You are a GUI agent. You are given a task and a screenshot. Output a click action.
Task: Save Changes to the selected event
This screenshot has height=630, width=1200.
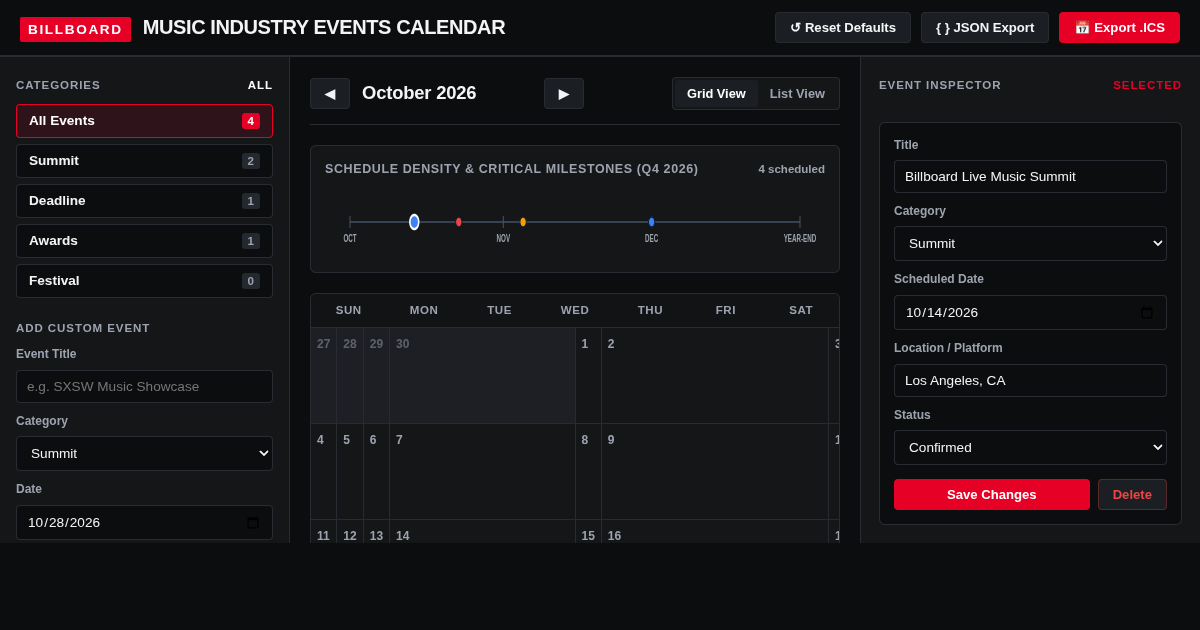tap(992, 495)
